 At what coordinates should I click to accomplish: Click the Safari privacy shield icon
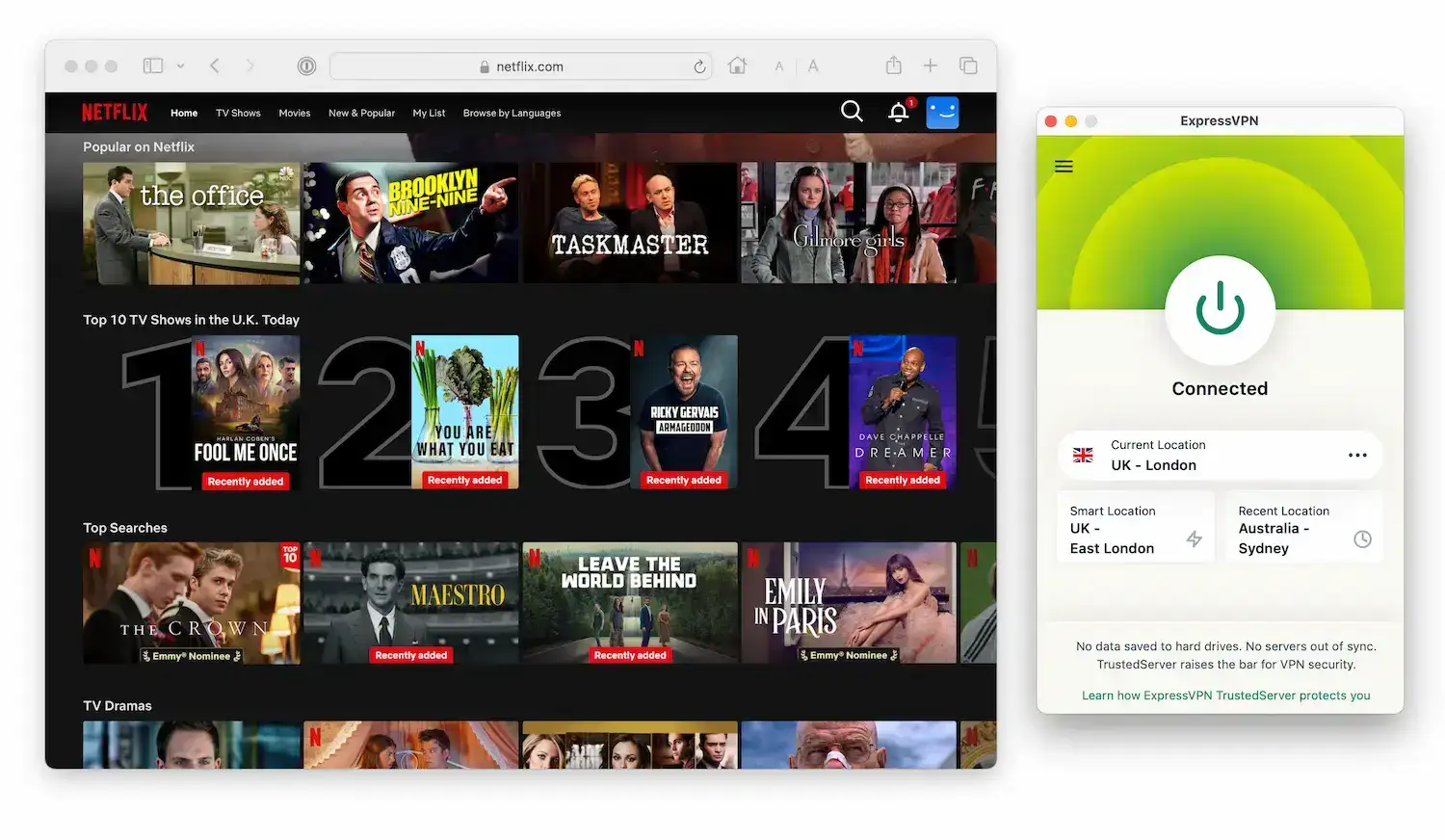coord(306,66)
